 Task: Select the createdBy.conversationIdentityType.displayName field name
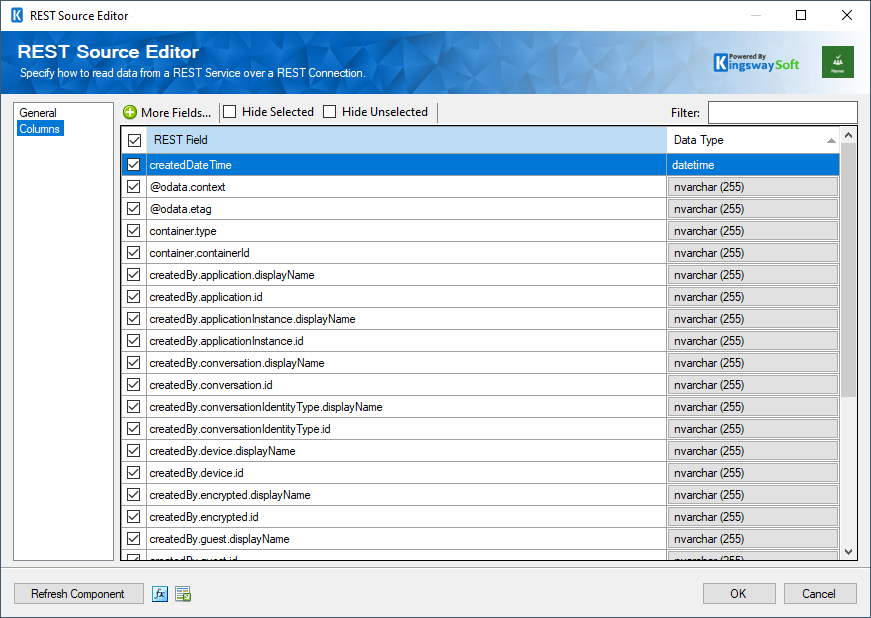point(266,407)
